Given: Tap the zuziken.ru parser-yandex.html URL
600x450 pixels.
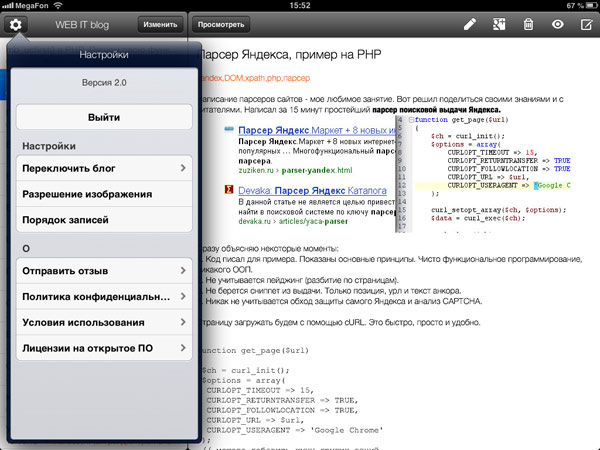Looking at the screenshot, I should coord(295,170).
